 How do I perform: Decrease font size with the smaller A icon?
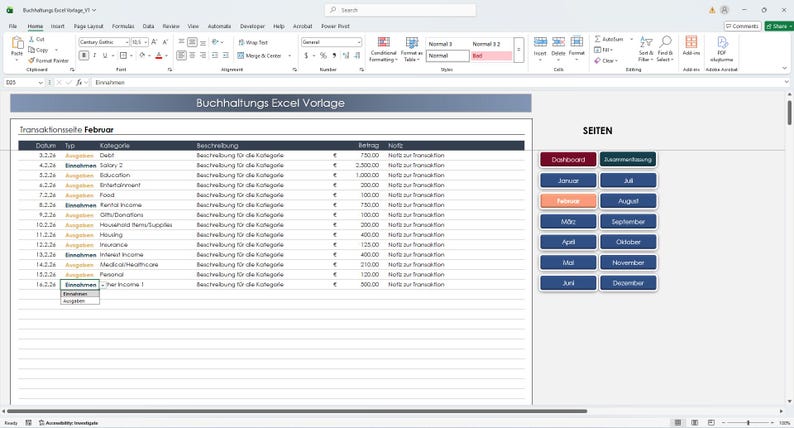click(165, 42)
